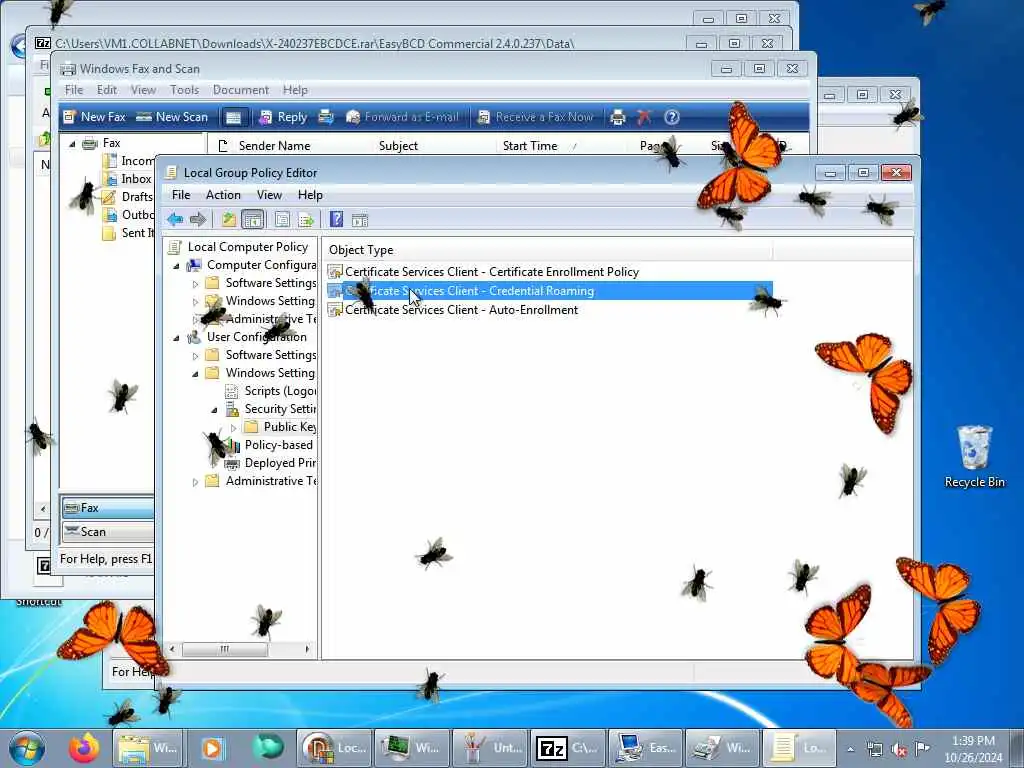Collapse the User Configuration tree node
Image resolution: width=1024 pixels, height=768 pixels.
176,338
